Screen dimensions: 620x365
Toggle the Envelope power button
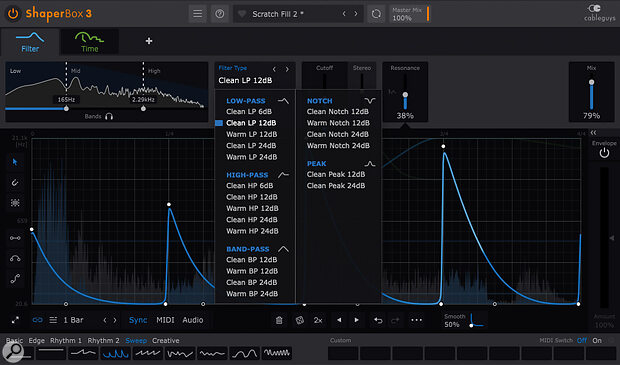point(604,153)
